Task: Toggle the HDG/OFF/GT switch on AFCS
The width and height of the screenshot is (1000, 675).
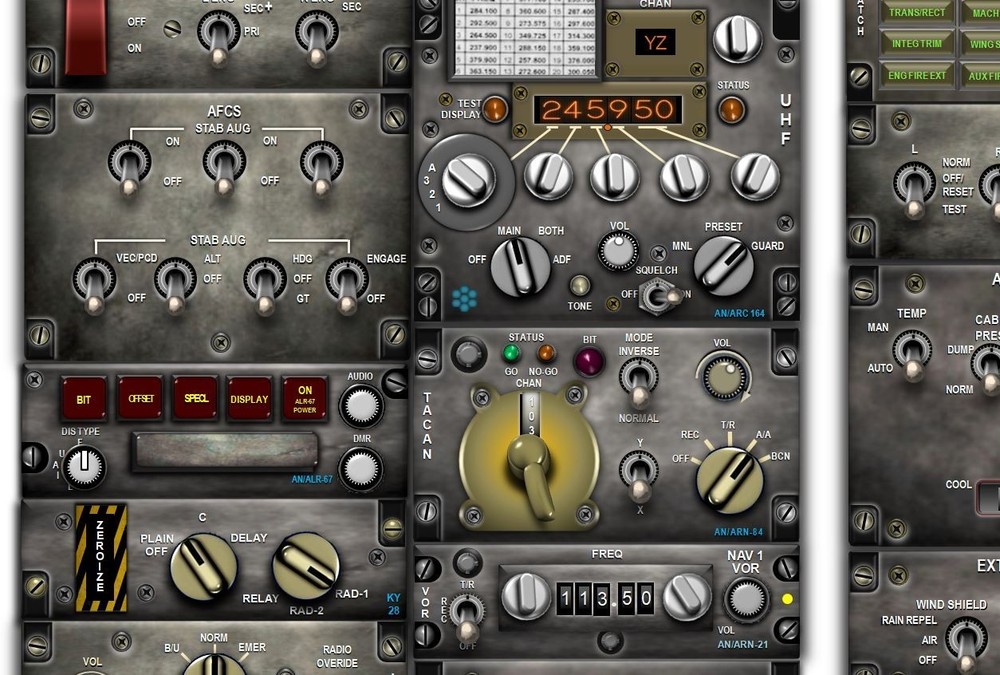Action: 265,285
